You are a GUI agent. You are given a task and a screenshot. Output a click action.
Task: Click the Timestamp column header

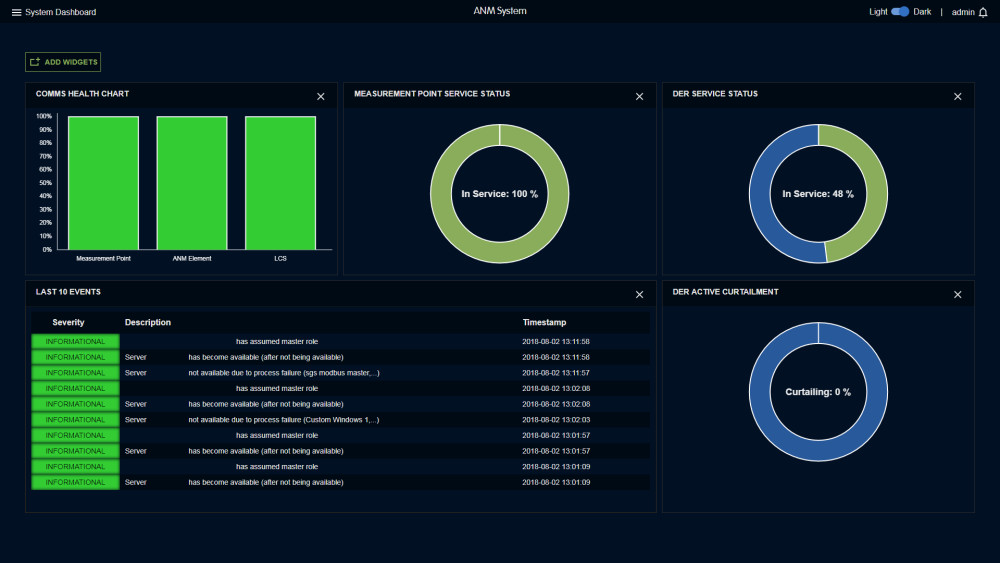pyautogui.click(x=544, y=322)
